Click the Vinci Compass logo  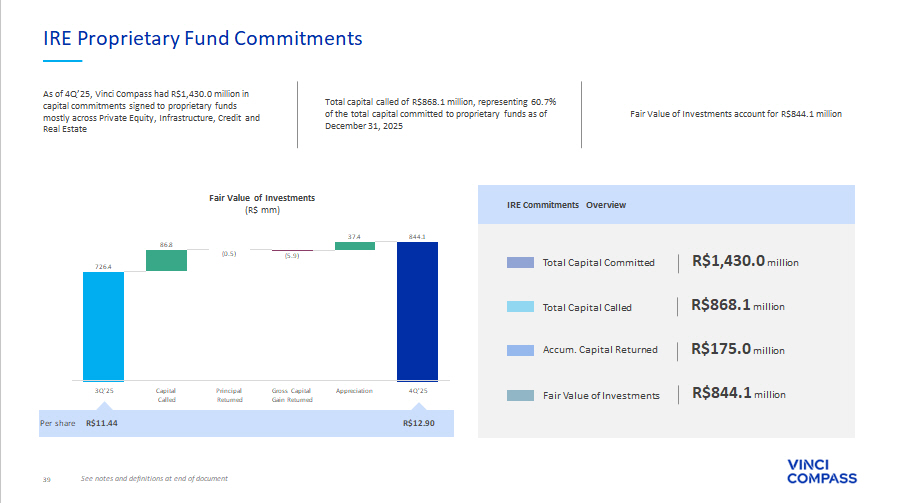[x=821, y=471]
